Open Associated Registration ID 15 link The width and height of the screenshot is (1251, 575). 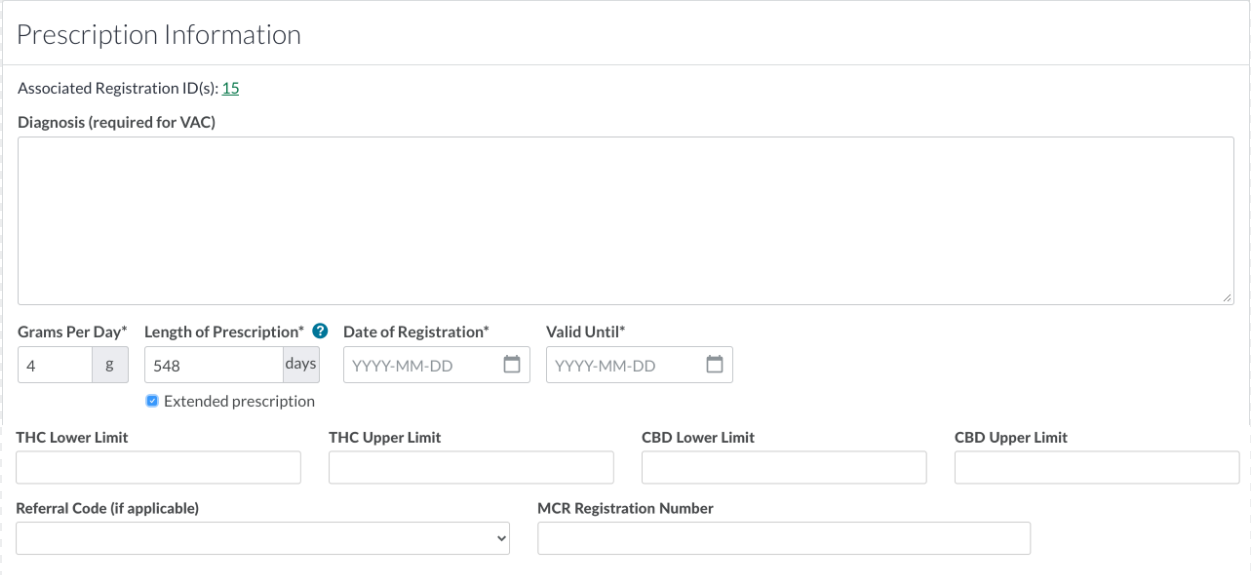click(230, 88)
